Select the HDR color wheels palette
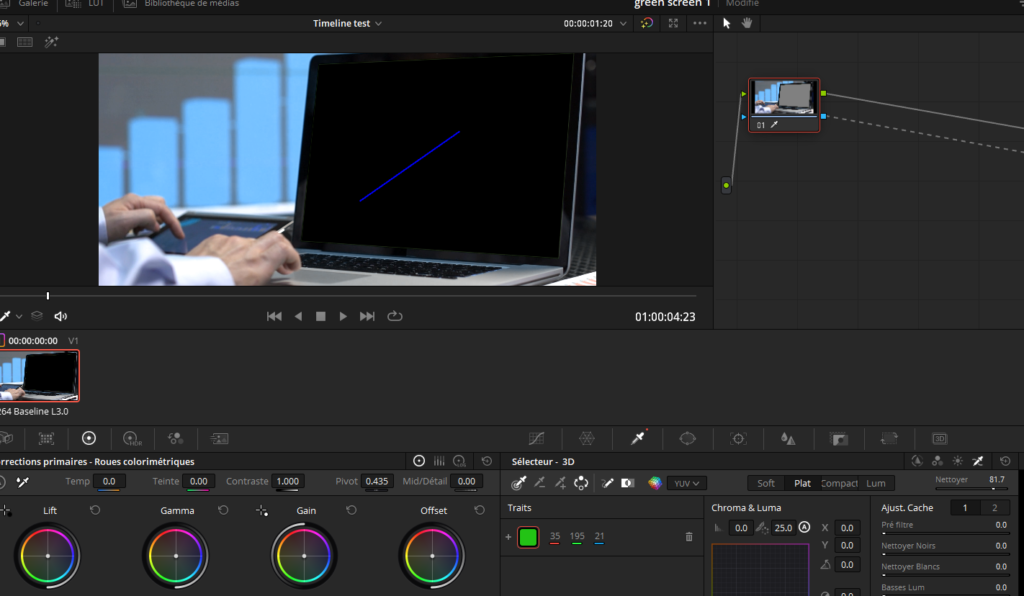 131,438
